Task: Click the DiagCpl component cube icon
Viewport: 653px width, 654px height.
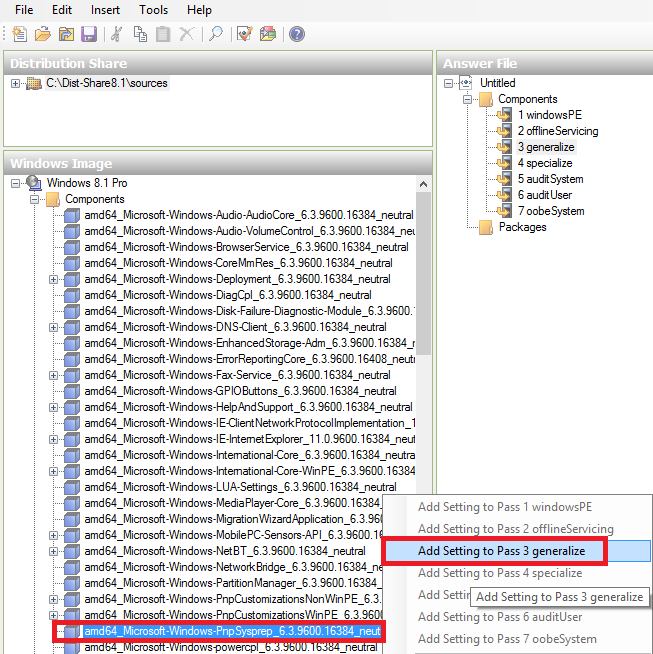Action: 72,295
